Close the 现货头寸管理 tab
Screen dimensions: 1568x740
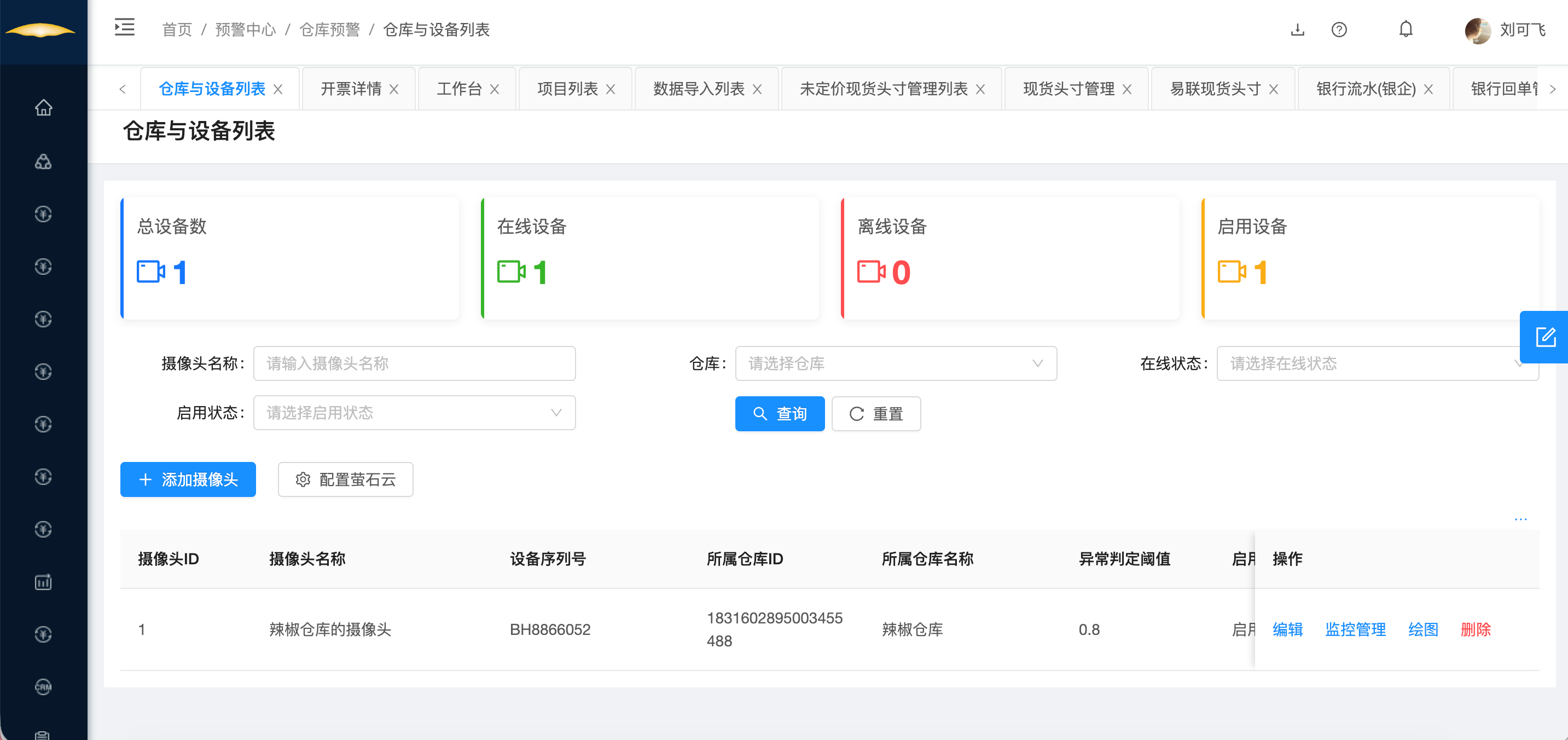1127,89
